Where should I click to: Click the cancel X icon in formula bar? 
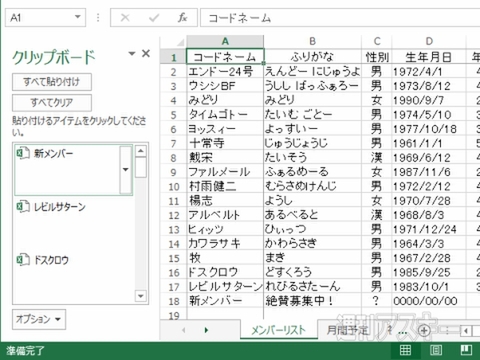125,17
